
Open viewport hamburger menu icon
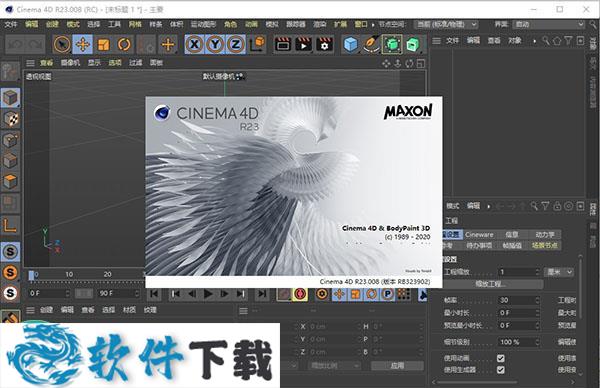pos(30,63)
